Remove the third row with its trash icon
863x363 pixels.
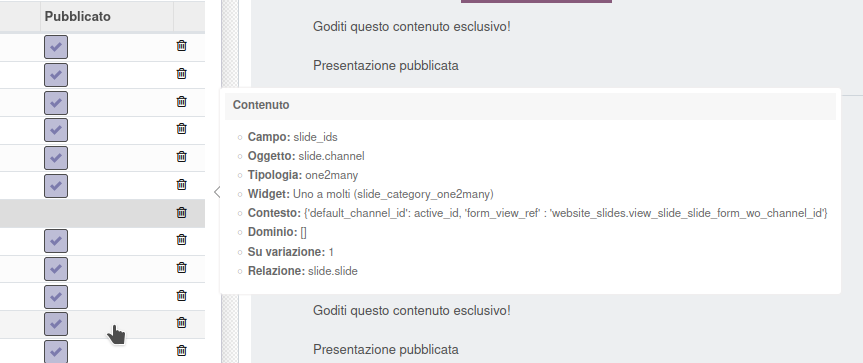[182, 101]
